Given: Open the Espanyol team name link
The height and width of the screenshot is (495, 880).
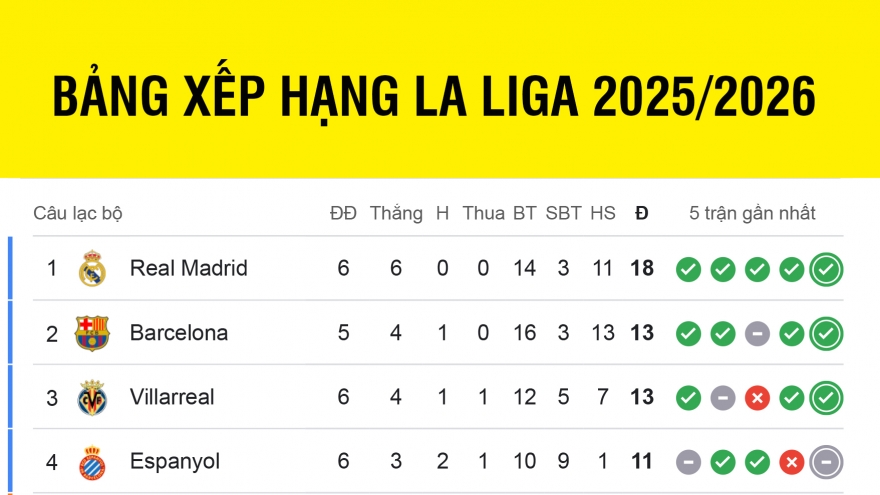Looking at the screenshot, I should 175,462.
